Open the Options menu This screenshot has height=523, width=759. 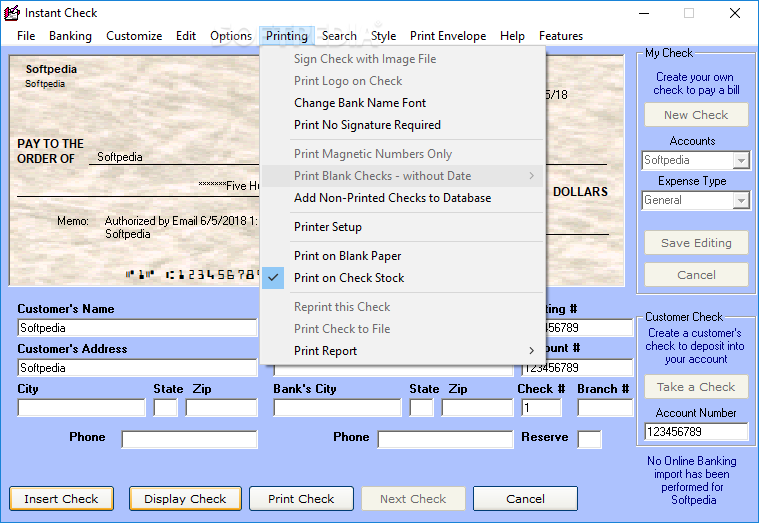[x=231, y=36]
